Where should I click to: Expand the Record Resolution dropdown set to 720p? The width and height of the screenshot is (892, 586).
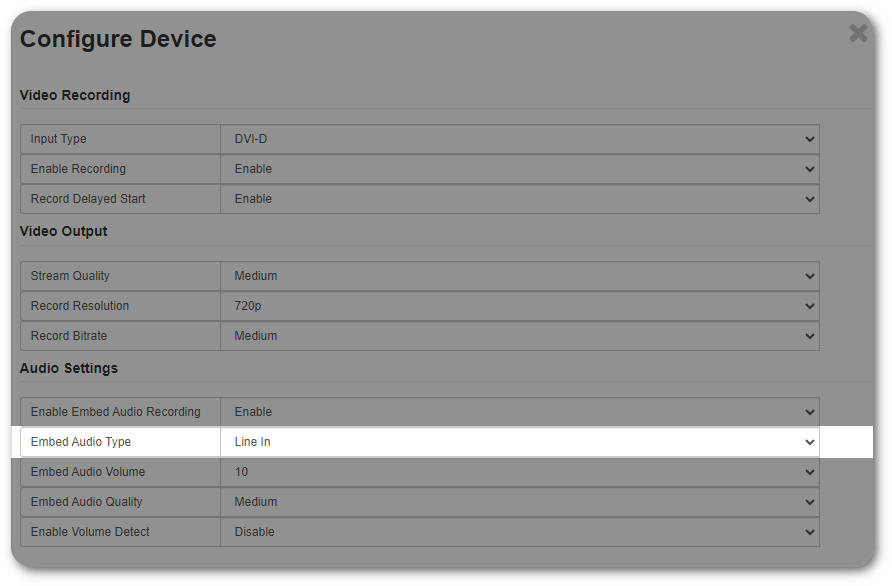[x=520, y=306]
